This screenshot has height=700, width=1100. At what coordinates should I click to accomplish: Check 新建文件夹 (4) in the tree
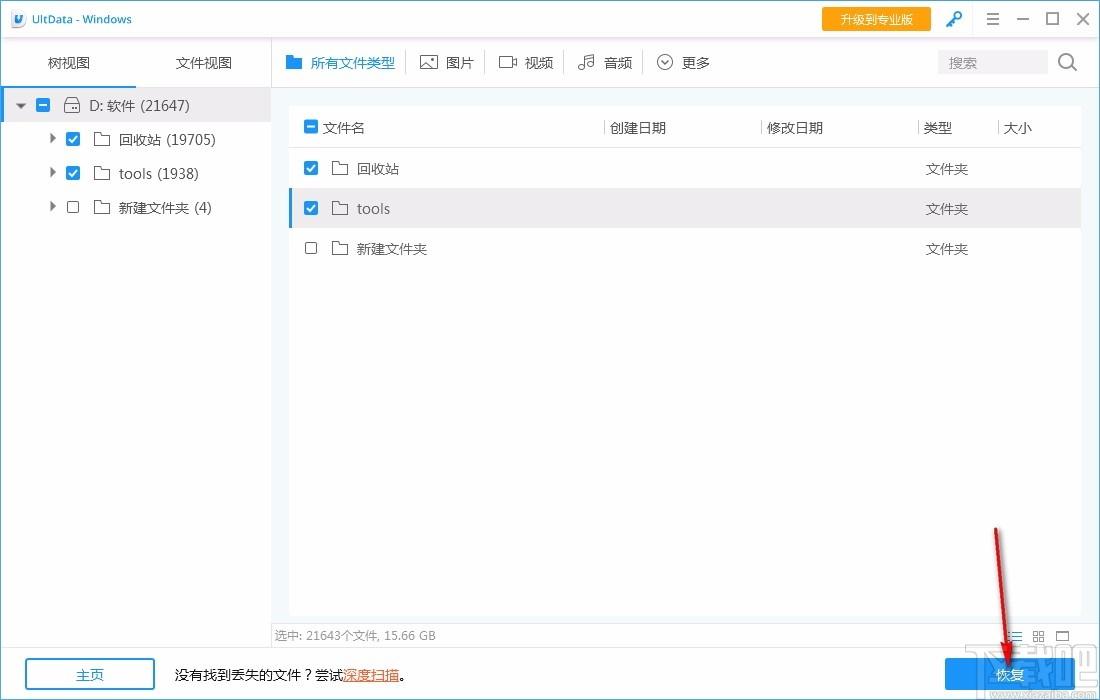point(73,207)
